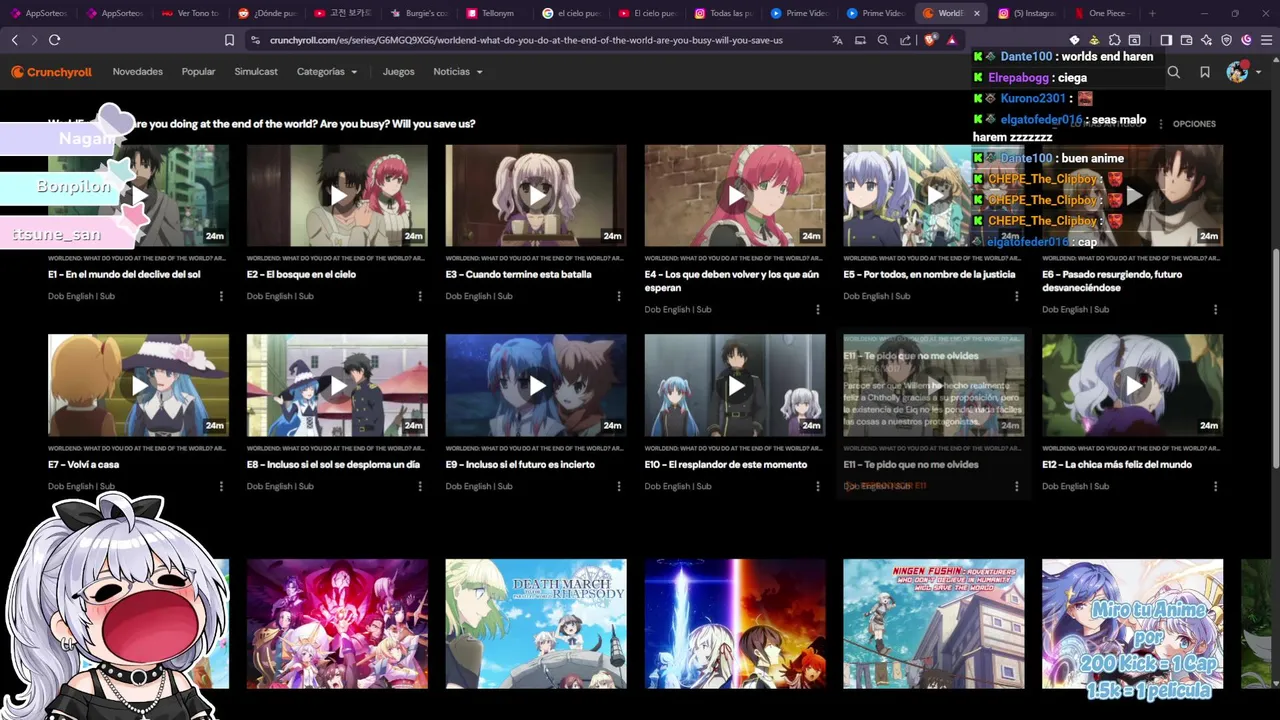This screenshot has width=1280, height=720.
Task: Expand the Noticias dropdown
Action: [x=458, y=72]
